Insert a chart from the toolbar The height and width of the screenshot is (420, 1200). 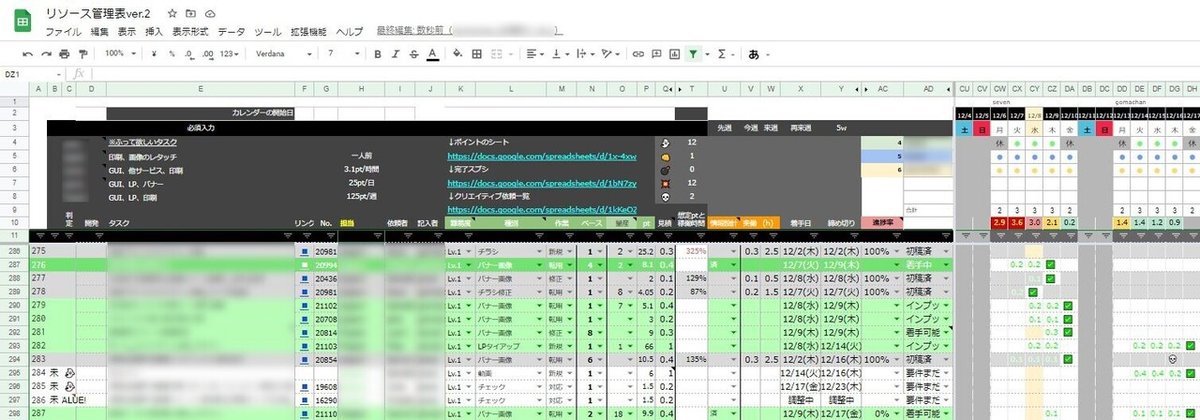click(676, 53)
